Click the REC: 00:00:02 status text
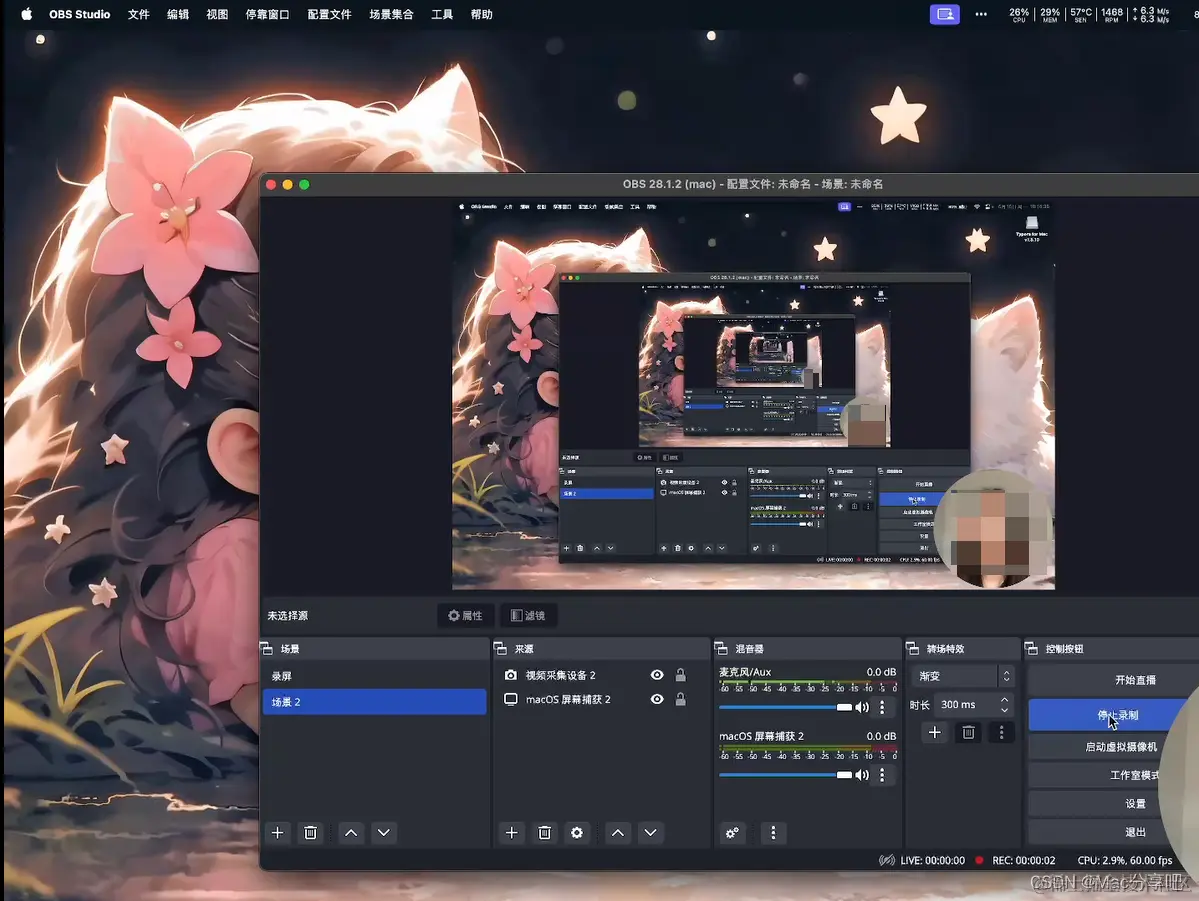The image size is (1199, 901). coord(1023,860)
